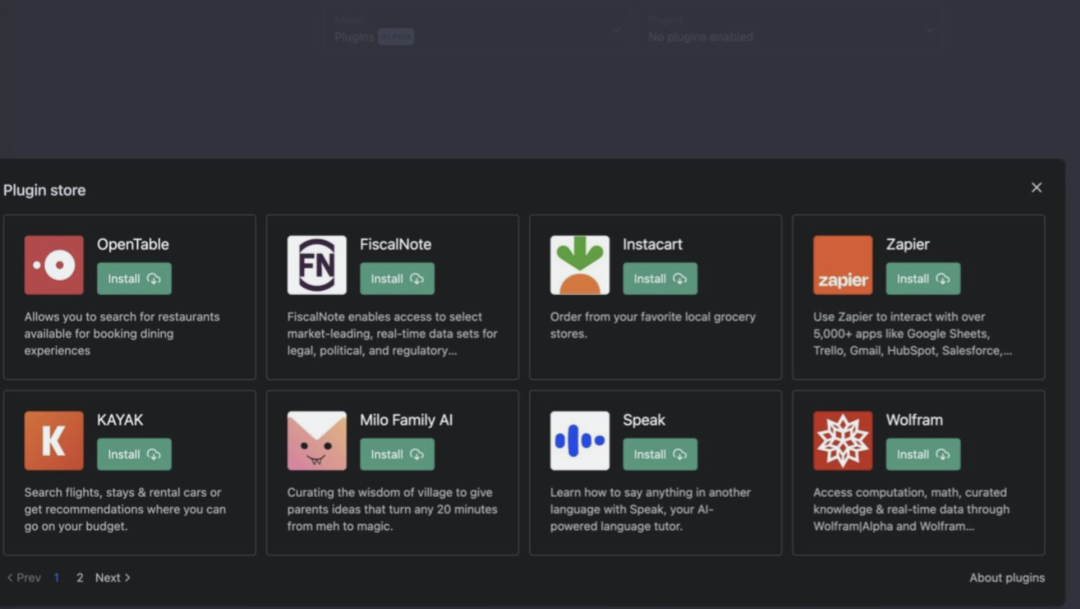Open the About plugins link
The image size is (1080, 609).
(1007, 578)
